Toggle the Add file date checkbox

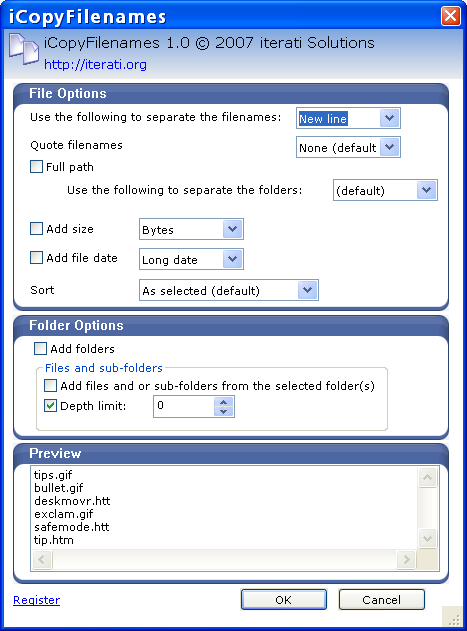pyautogui.click(x=36, y=258)
